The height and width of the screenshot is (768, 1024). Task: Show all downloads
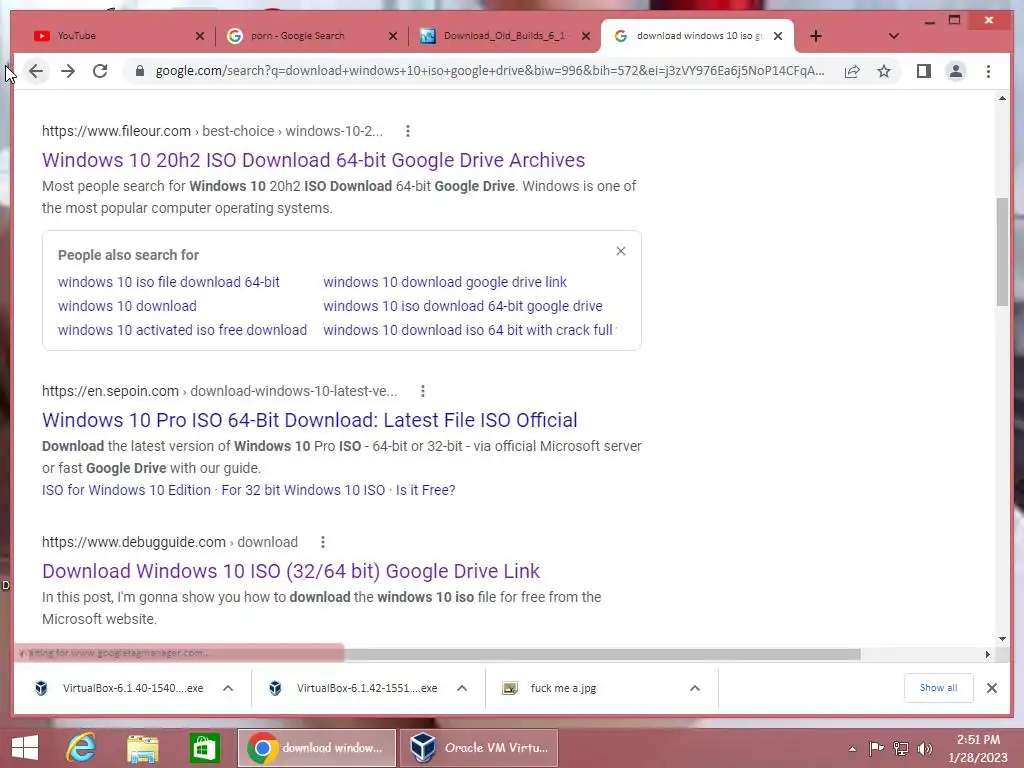click(938, 688)
